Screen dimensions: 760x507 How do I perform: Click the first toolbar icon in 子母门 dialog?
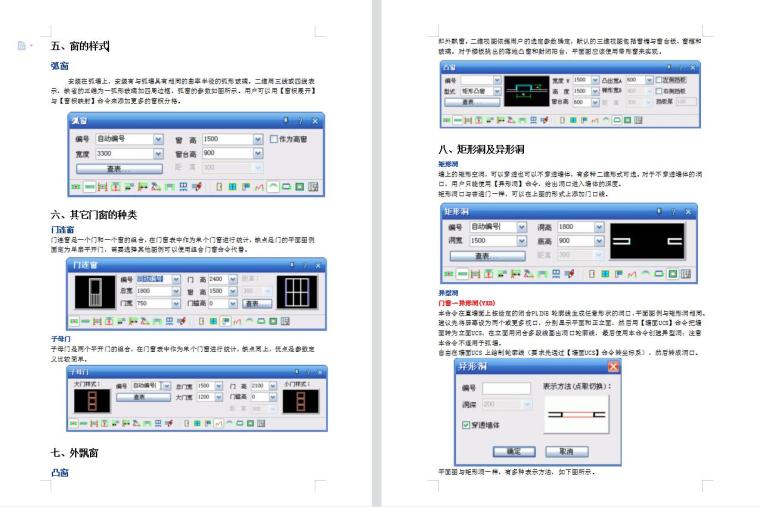74,423
